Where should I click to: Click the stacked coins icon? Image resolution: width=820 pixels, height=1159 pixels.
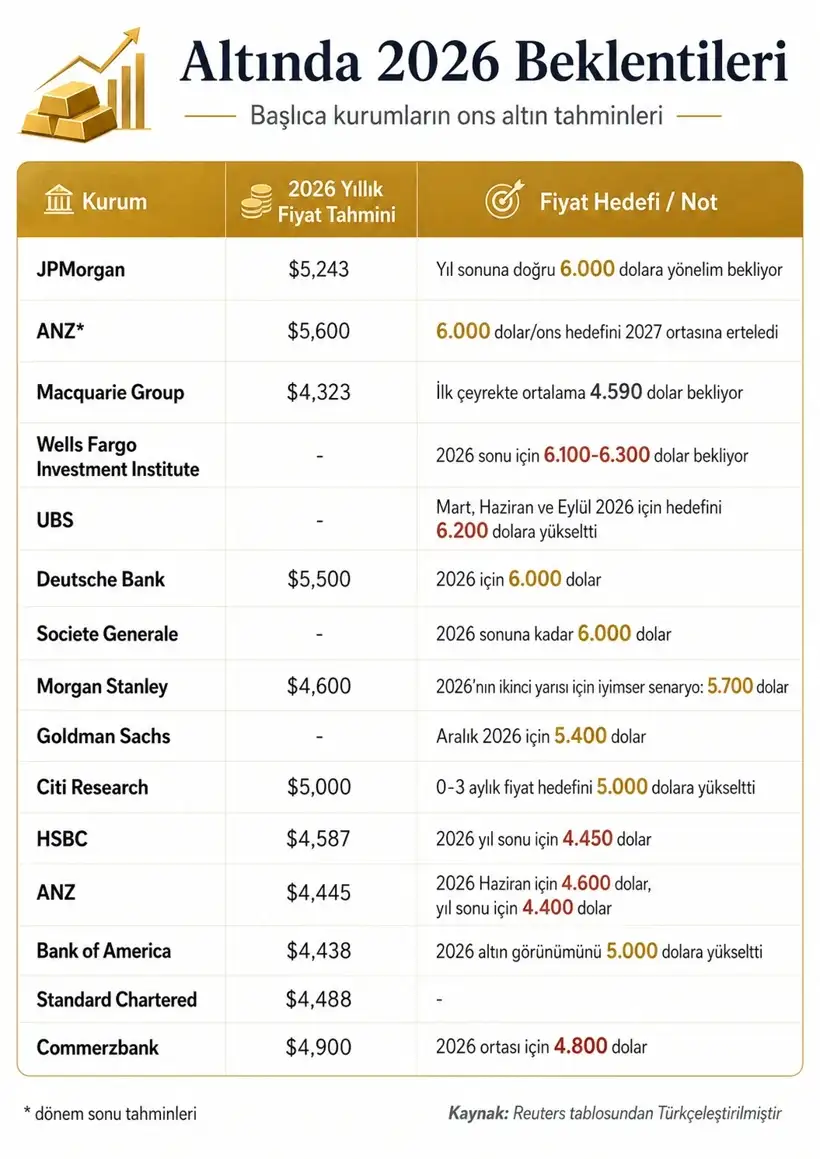tap(256, 202)
